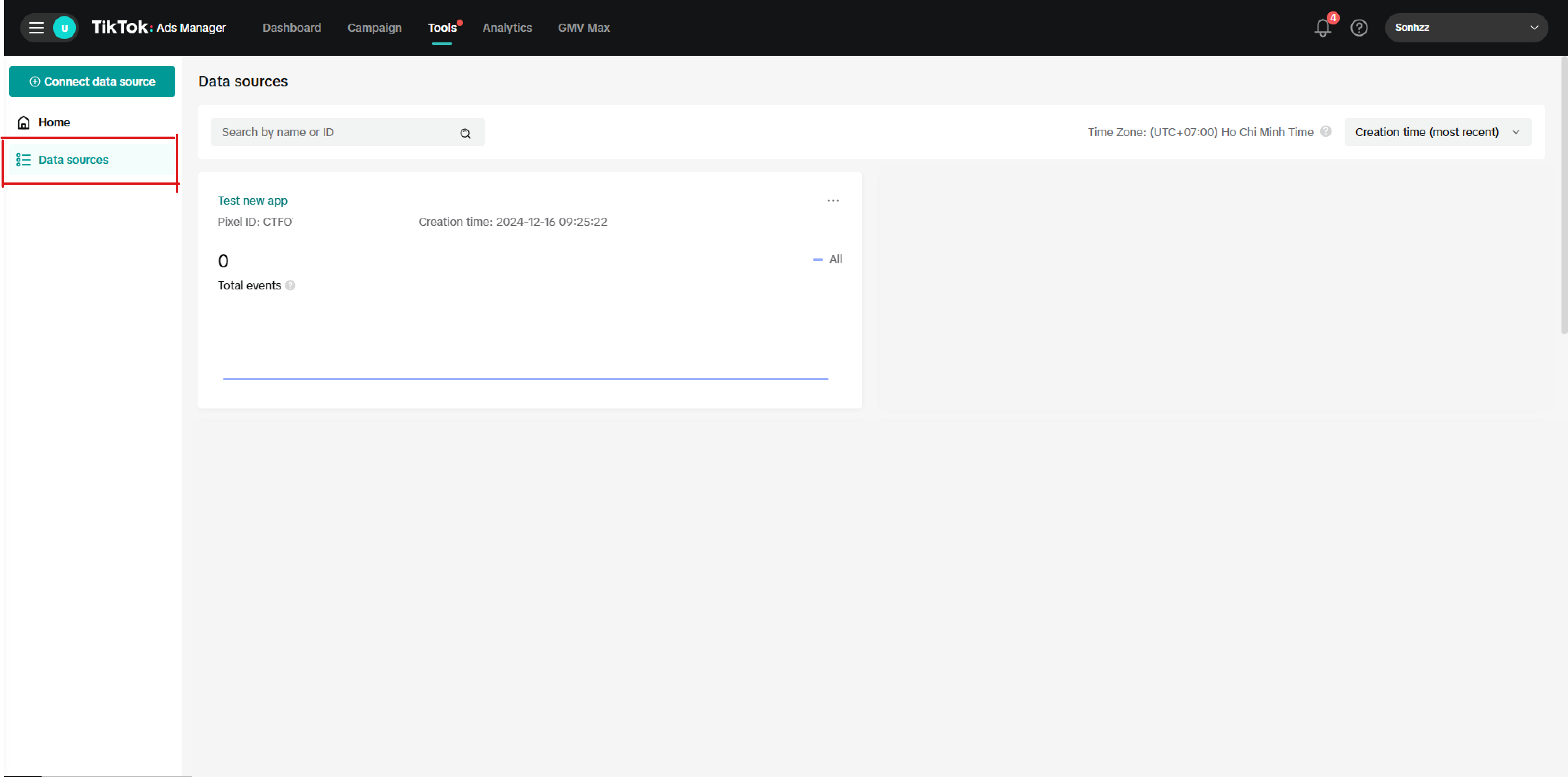Focus the Search by name or ID field
This screenshot has height=777, width=1568.
coord(335,132)
